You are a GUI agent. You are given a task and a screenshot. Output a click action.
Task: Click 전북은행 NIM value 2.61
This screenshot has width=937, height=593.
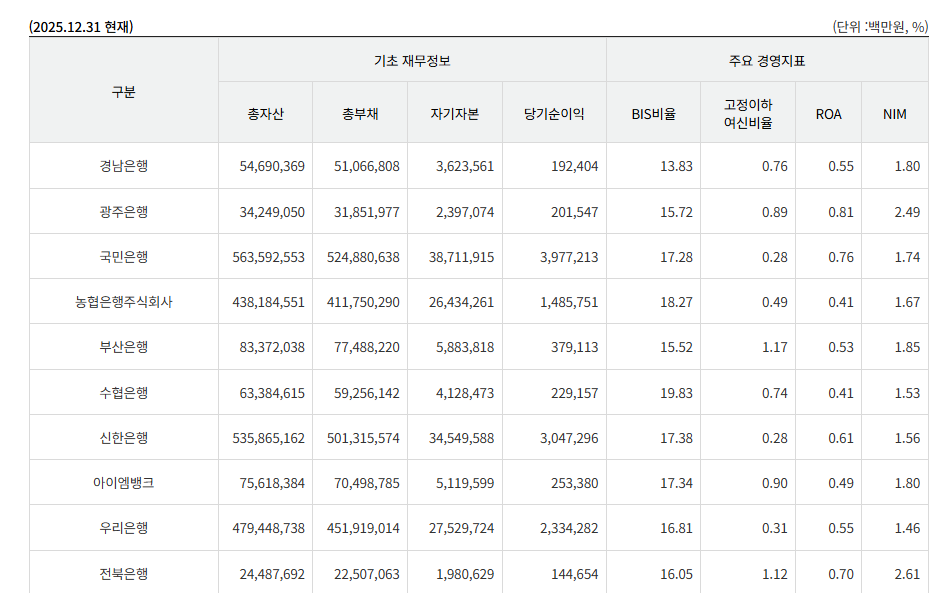tap(907, 574)
